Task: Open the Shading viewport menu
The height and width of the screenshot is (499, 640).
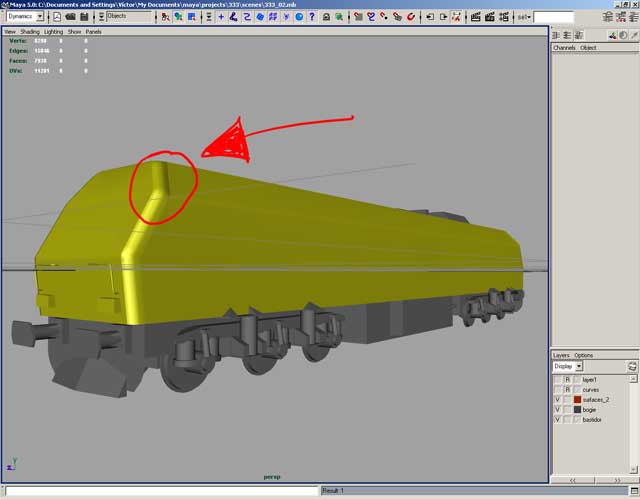Action: click(x=30, y=31)
